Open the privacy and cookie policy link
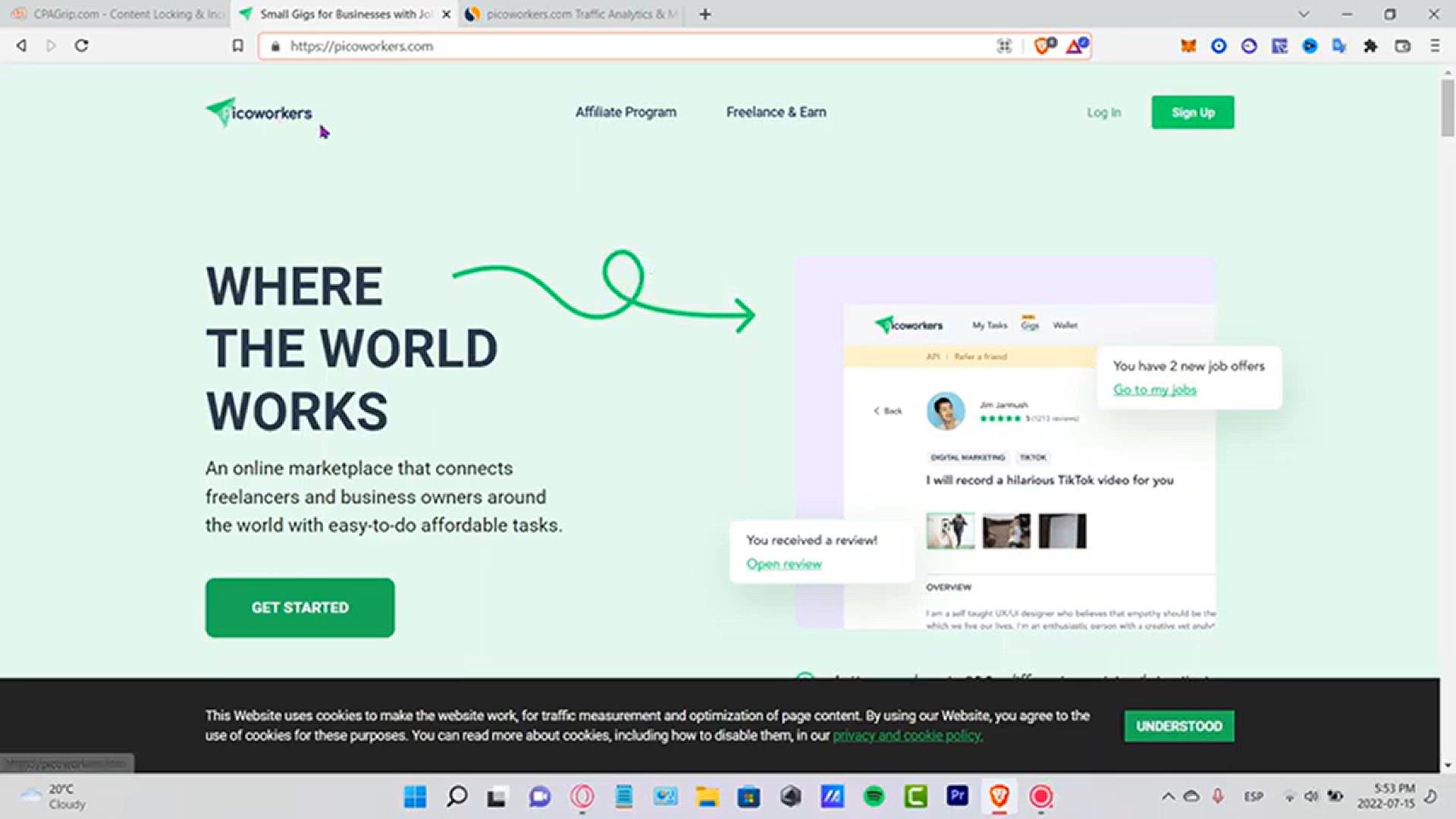The image size is (1456, 819). pyautogui.click(x=907, y=736)
